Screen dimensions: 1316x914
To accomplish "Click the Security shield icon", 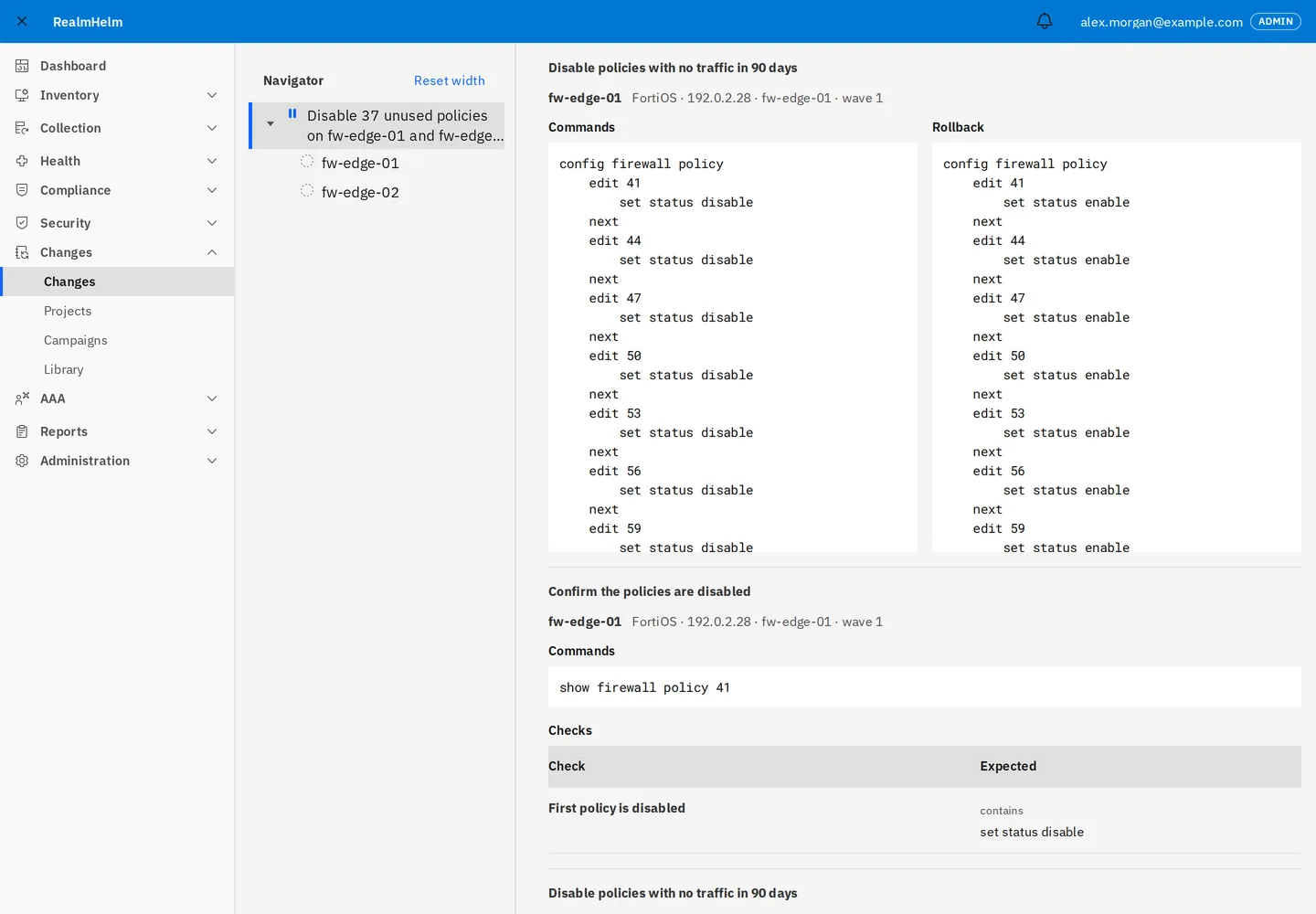I will (22, 223).
